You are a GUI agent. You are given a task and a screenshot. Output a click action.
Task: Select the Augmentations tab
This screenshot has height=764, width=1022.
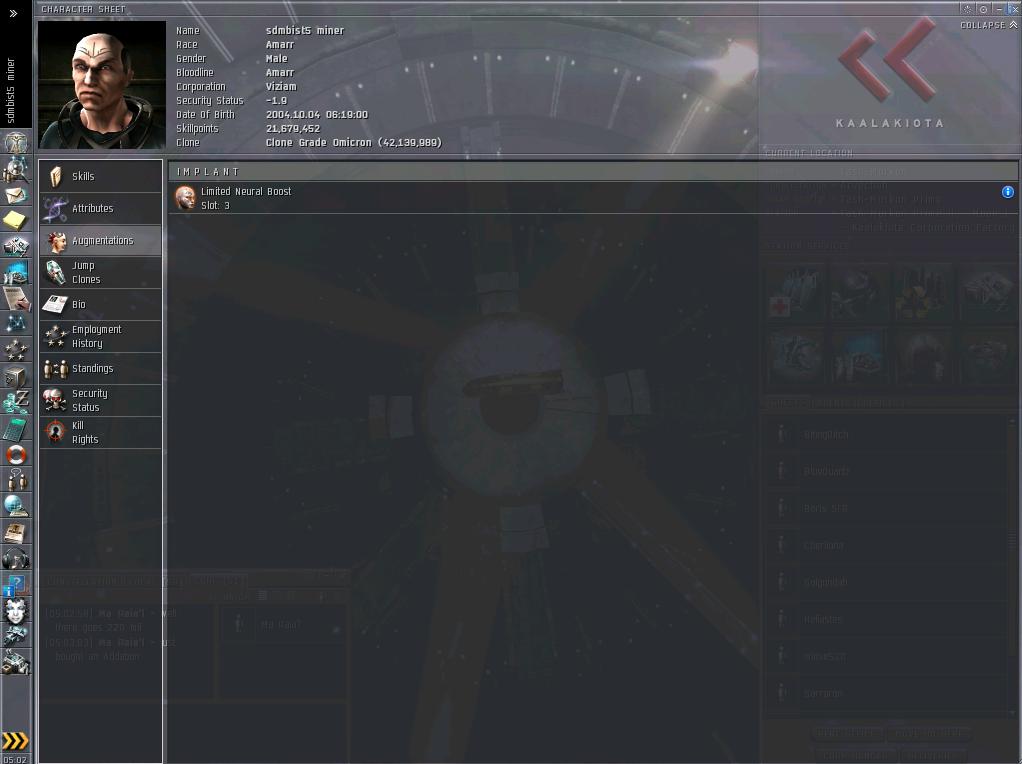[100, 241]
